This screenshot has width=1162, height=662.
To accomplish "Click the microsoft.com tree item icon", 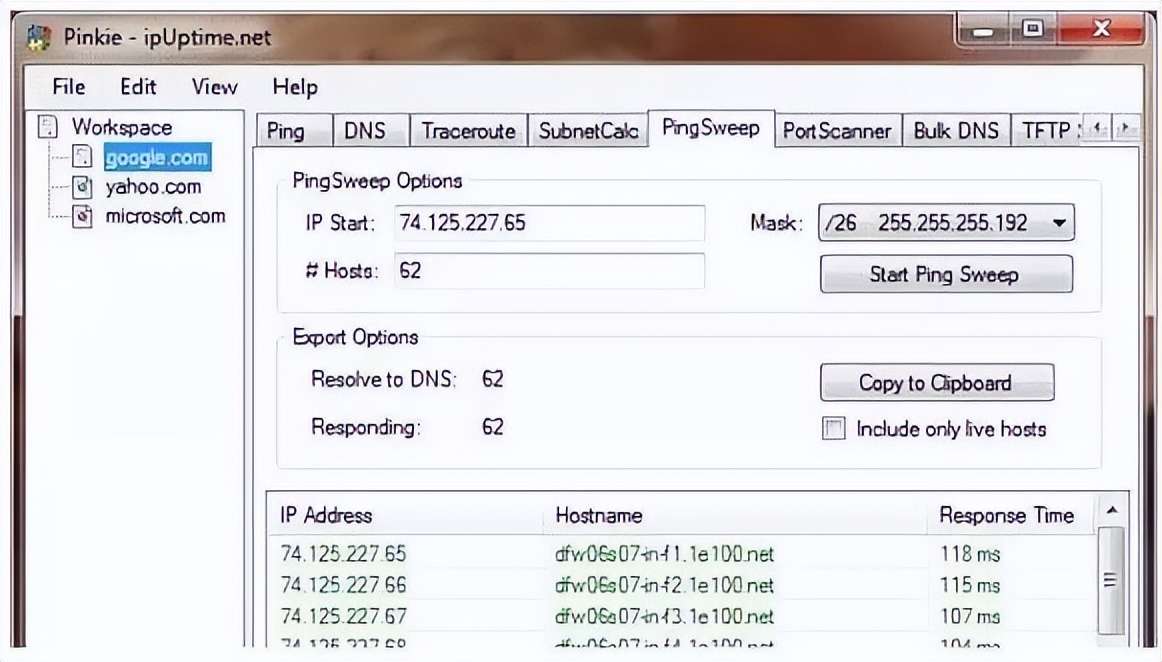I will (x=82, y=216).
